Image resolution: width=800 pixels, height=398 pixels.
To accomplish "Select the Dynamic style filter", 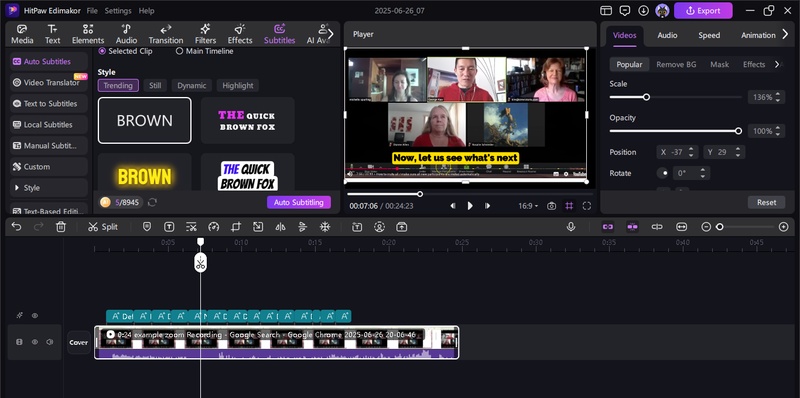I will (x=192, y=86).
